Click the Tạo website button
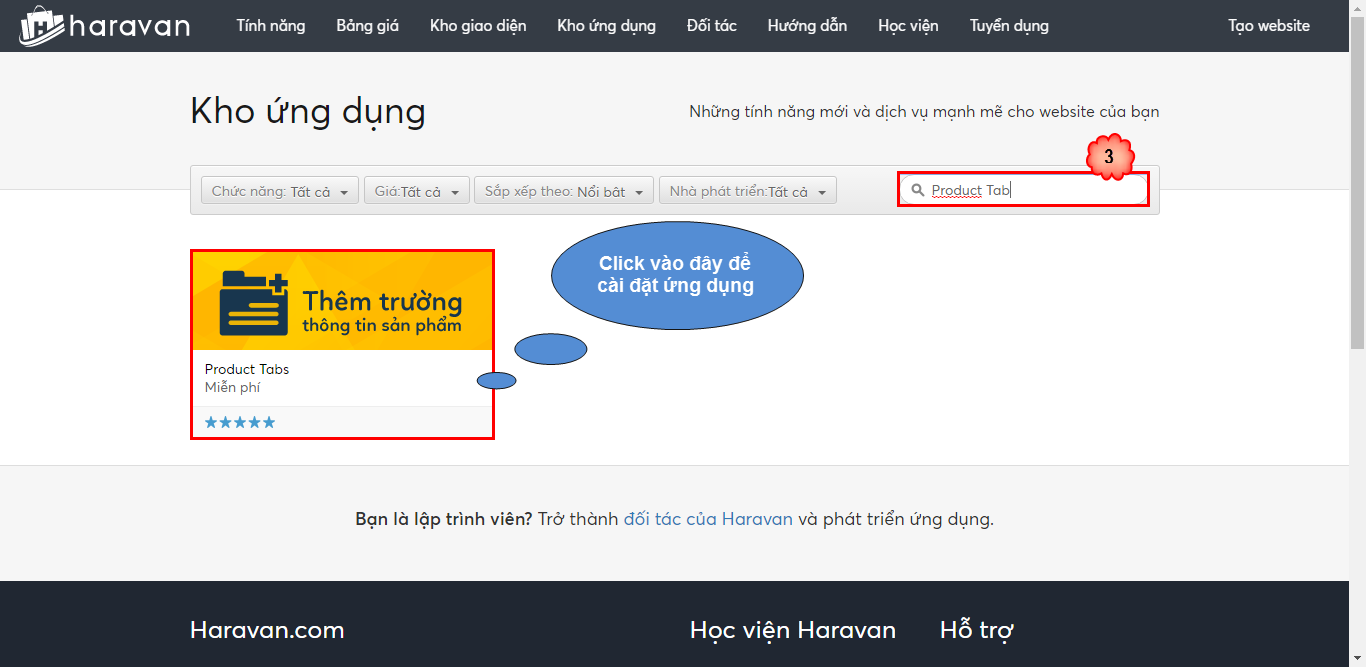Viewport: 1366px width, 667px height. (1269, 26)
